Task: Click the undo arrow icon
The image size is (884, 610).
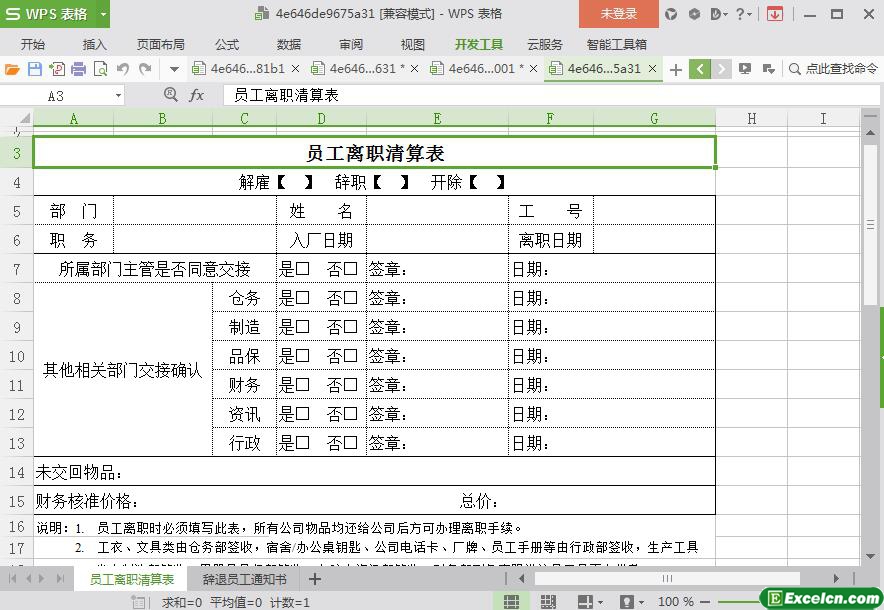Action: pos(123,69)
